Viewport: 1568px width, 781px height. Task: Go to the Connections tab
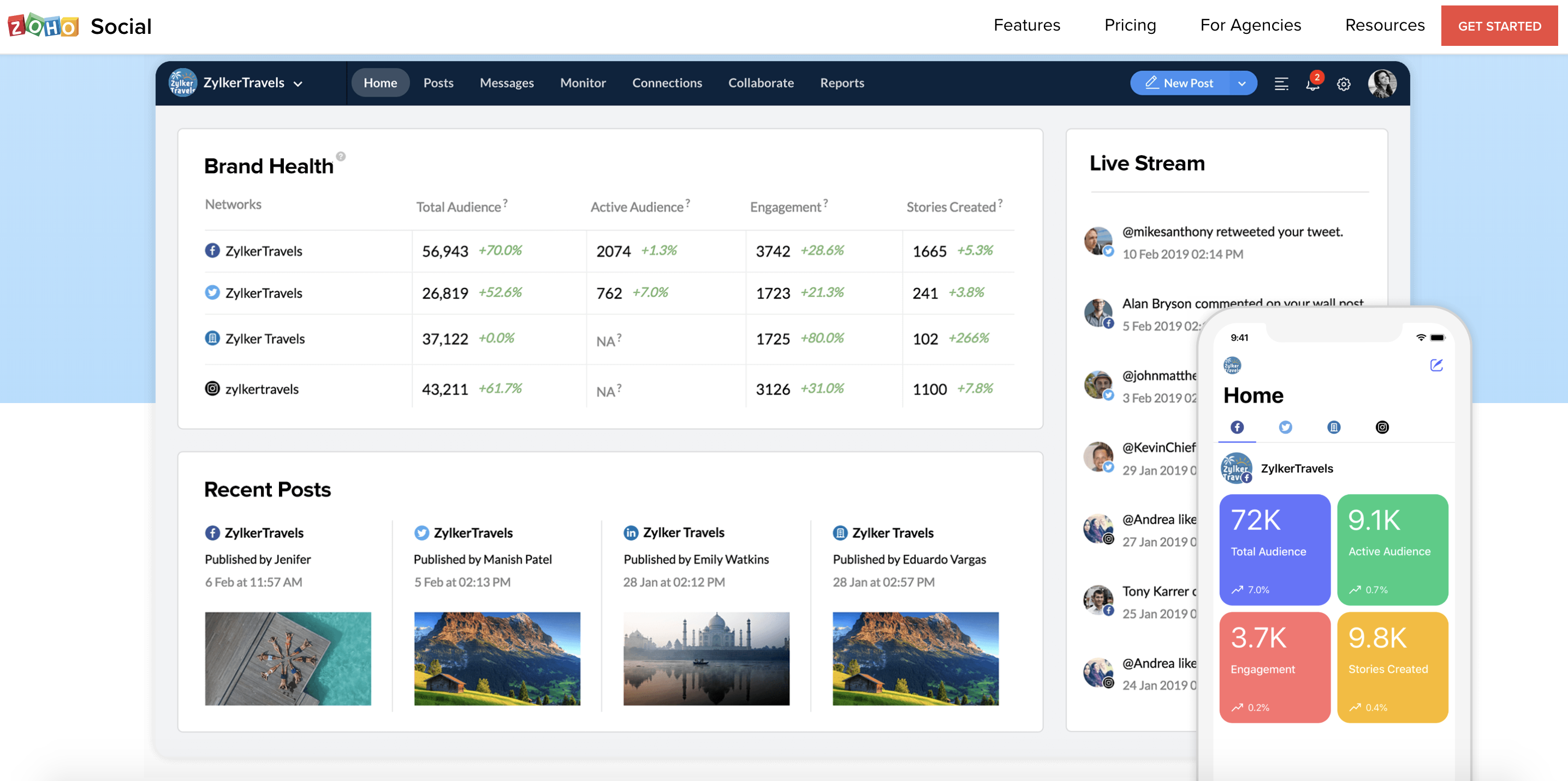[x=667, y=83]
